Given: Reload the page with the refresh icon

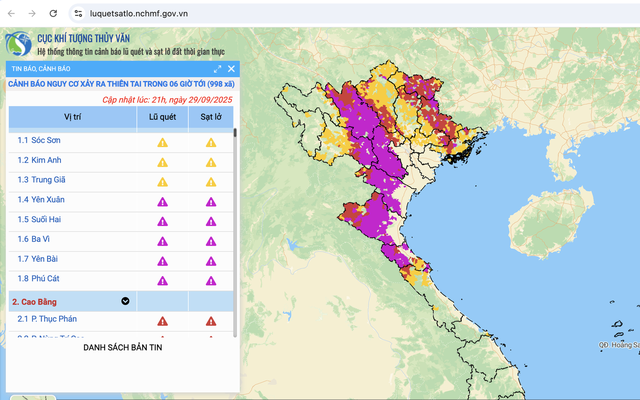Looking at the screenshot, I should tap(53, 13).
